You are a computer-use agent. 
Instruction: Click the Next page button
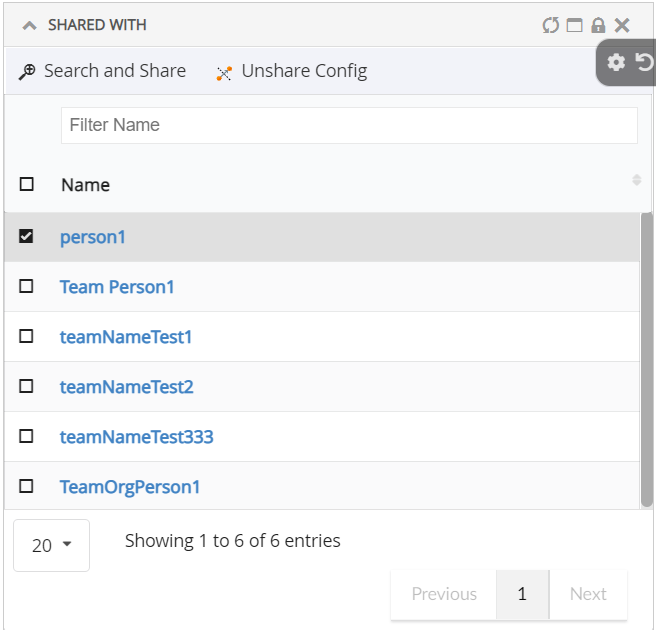pos(588,594)
